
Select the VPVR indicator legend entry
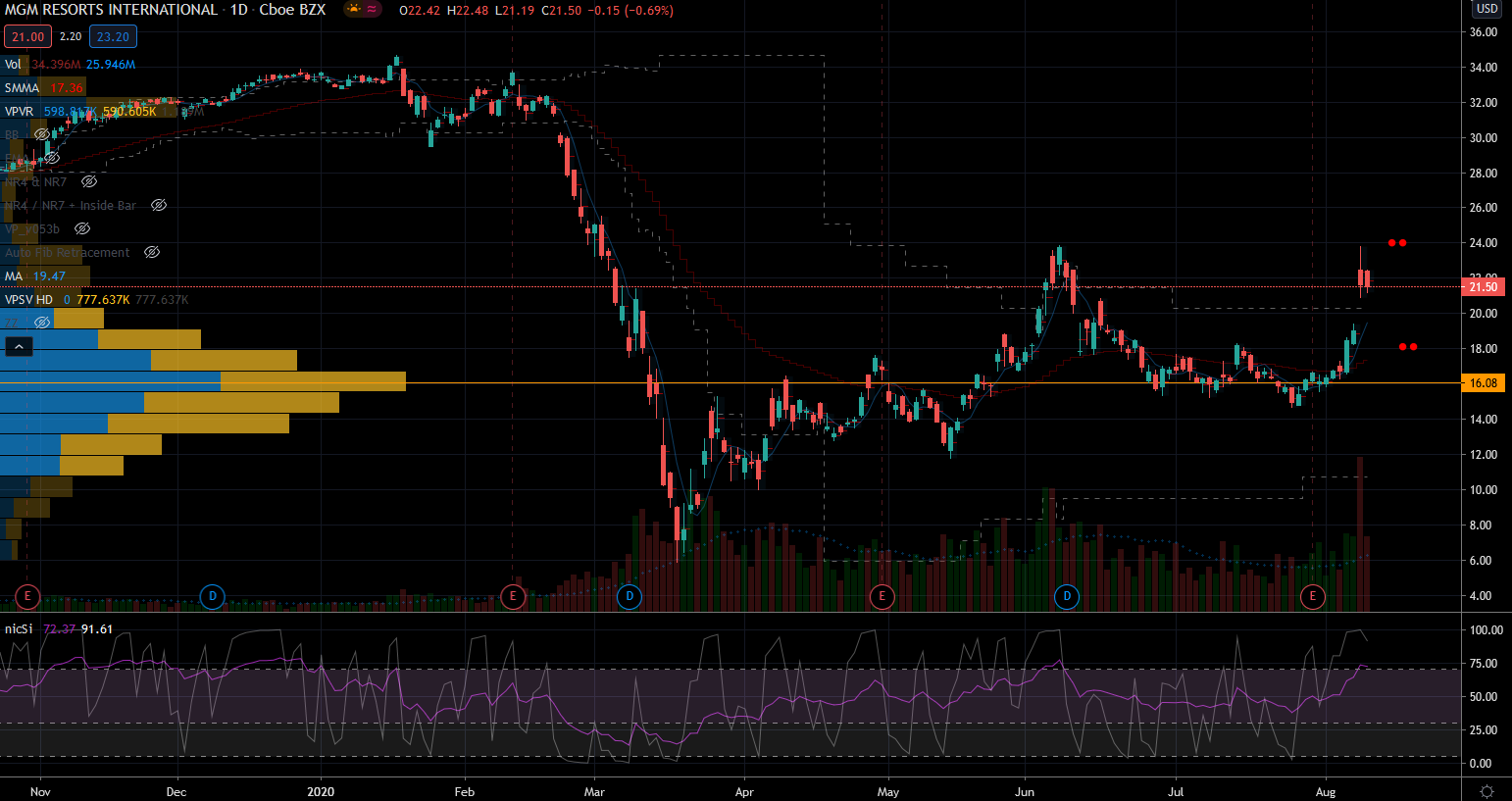[19, 111]
